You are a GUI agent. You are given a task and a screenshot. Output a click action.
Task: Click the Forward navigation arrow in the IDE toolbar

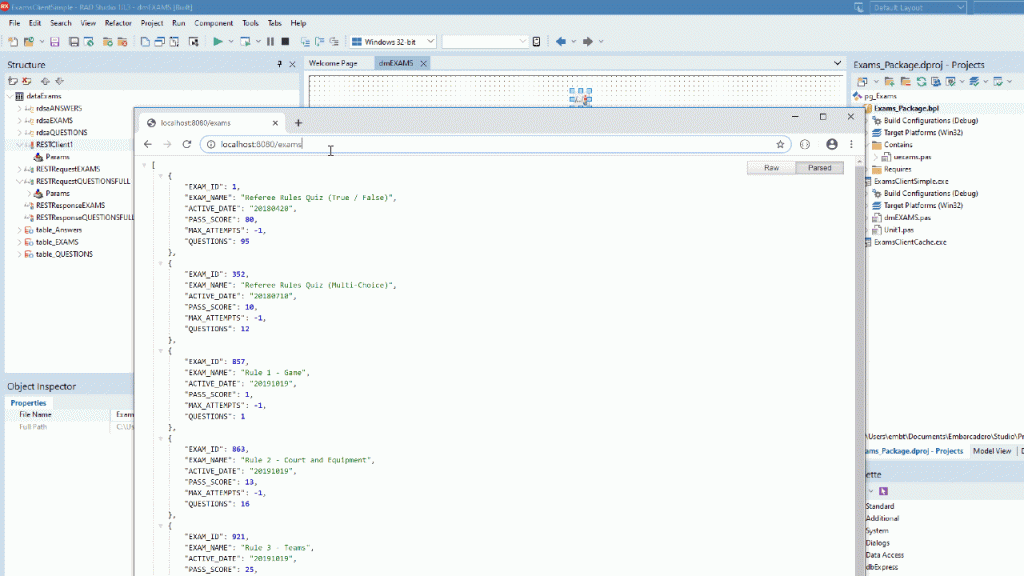coord(587,42)
